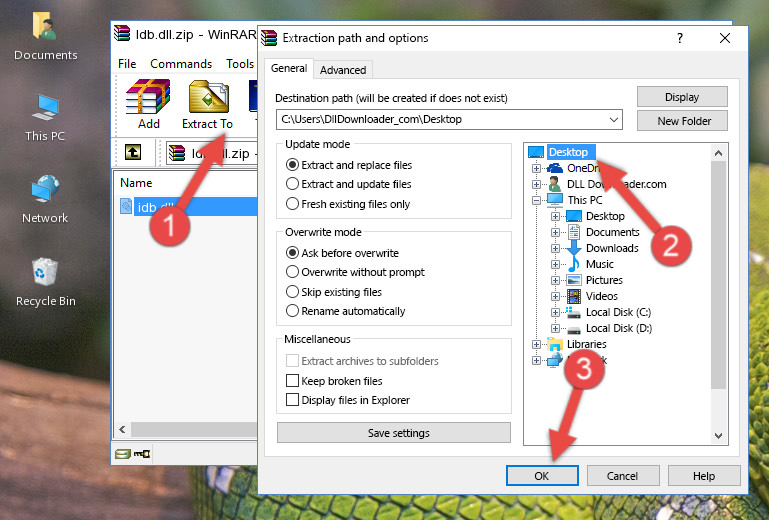Click the folder tree scroll-down arrow

click(718, 436)
